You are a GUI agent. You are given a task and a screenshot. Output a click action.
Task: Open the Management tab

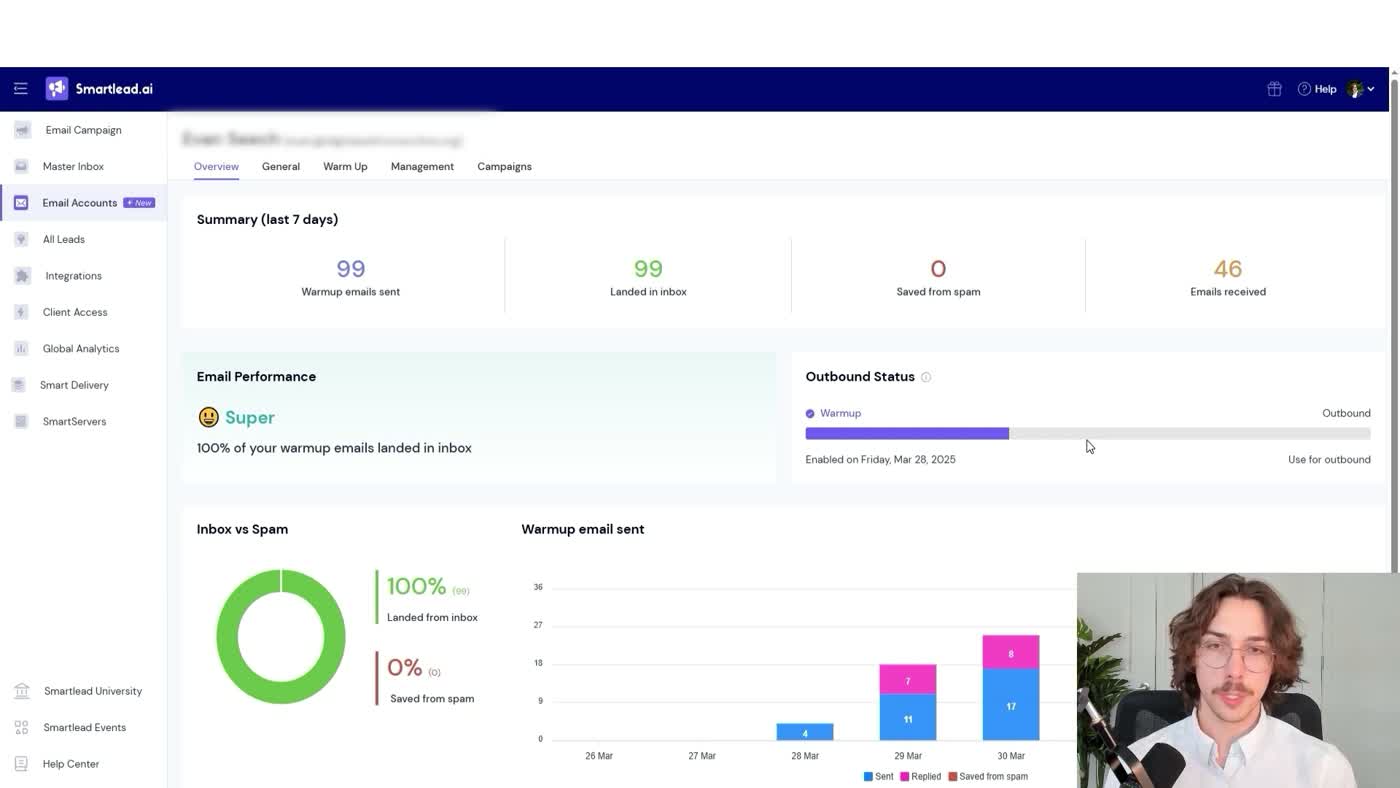tap(422, 166)
